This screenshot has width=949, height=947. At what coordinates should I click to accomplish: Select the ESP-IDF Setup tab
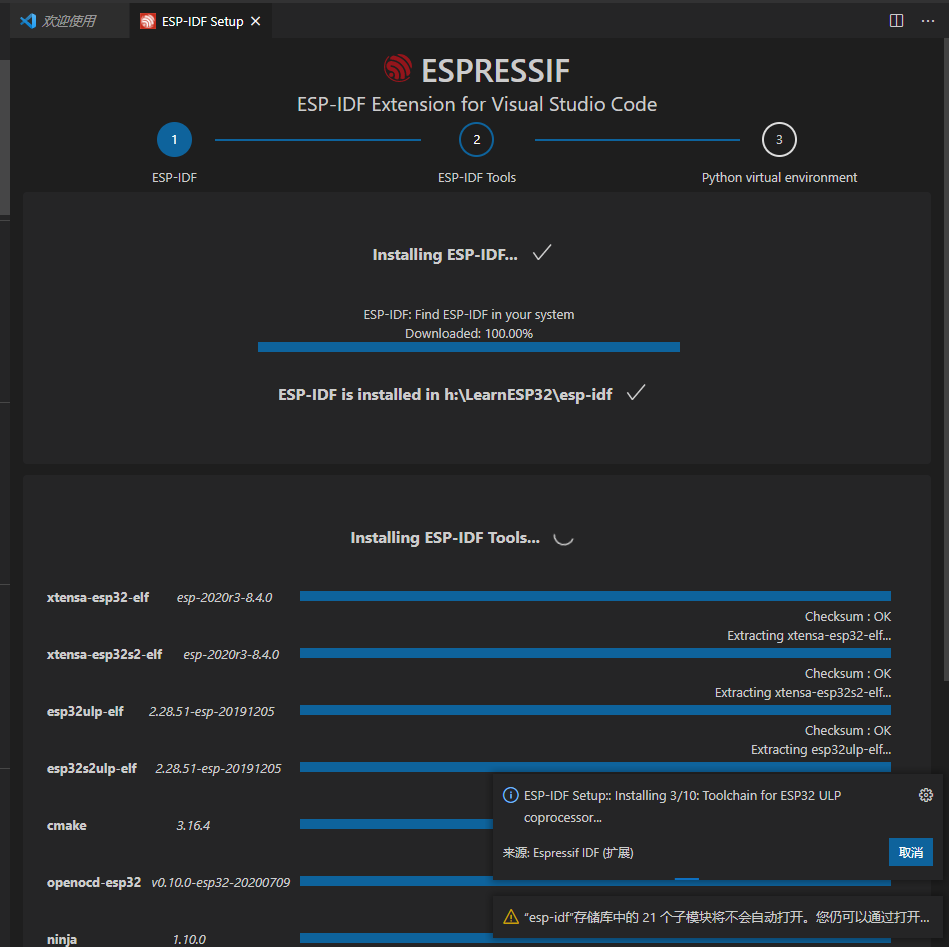click(202, 21)
